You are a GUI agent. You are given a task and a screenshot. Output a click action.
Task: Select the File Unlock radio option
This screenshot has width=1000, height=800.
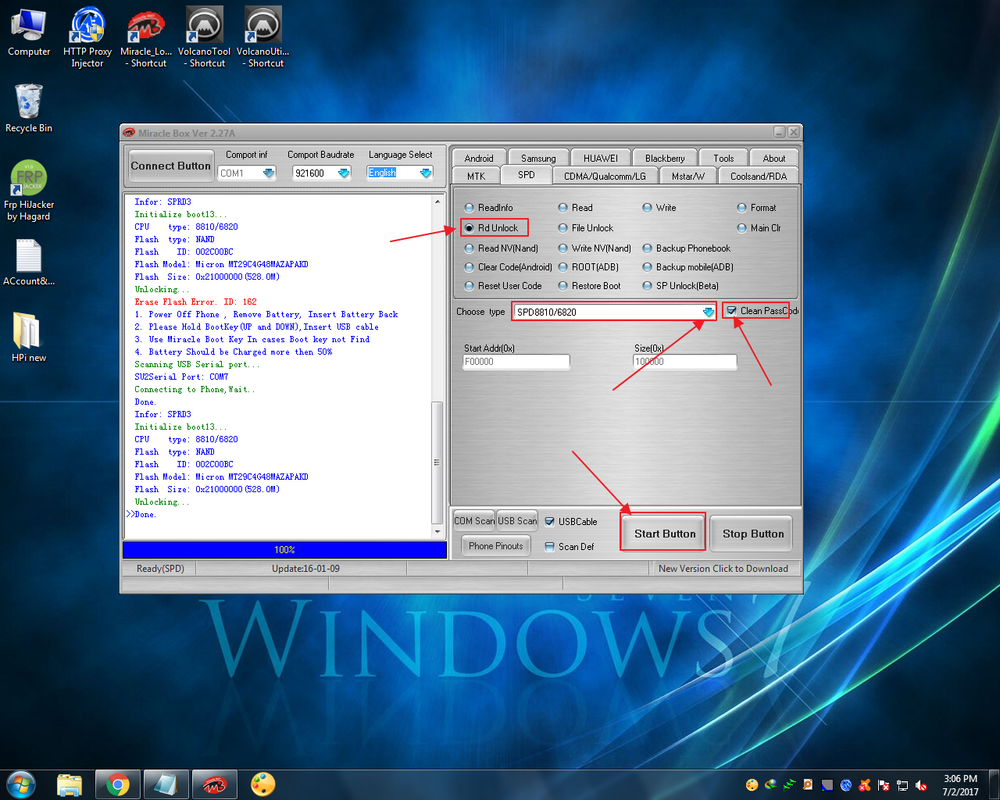tap(585, 228)
